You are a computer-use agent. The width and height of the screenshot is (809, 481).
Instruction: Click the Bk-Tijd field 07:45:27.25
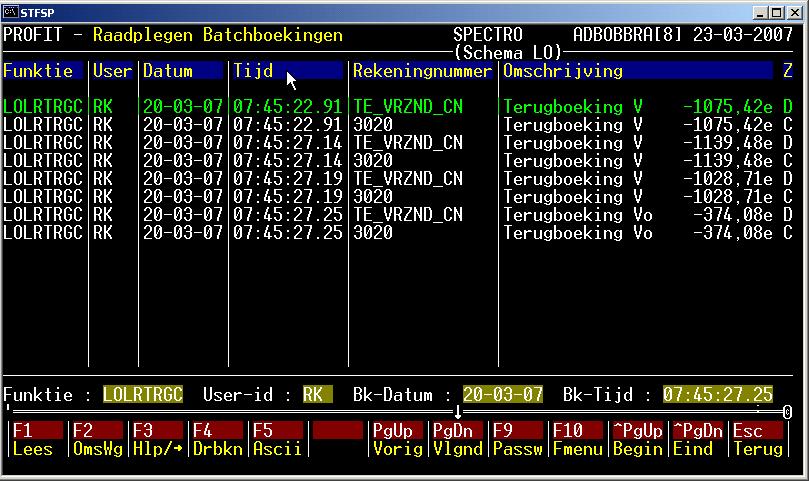pos(718,395)
